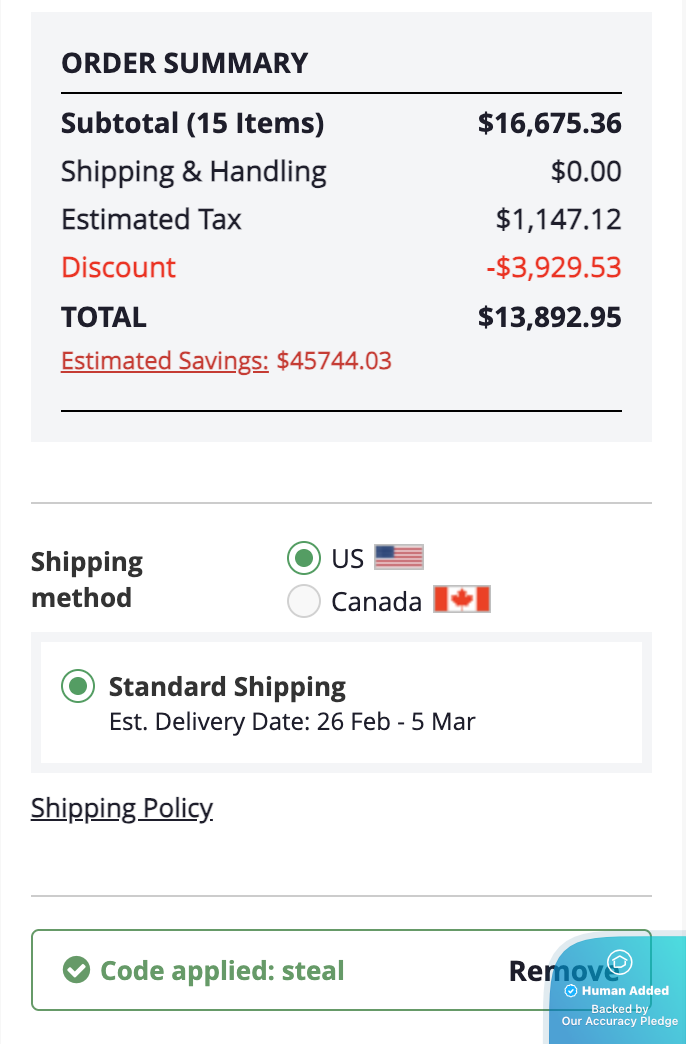Click the small check icon beside Human Added
The height and width of the screenshot is (1044, 686).
tap(571, 991)
